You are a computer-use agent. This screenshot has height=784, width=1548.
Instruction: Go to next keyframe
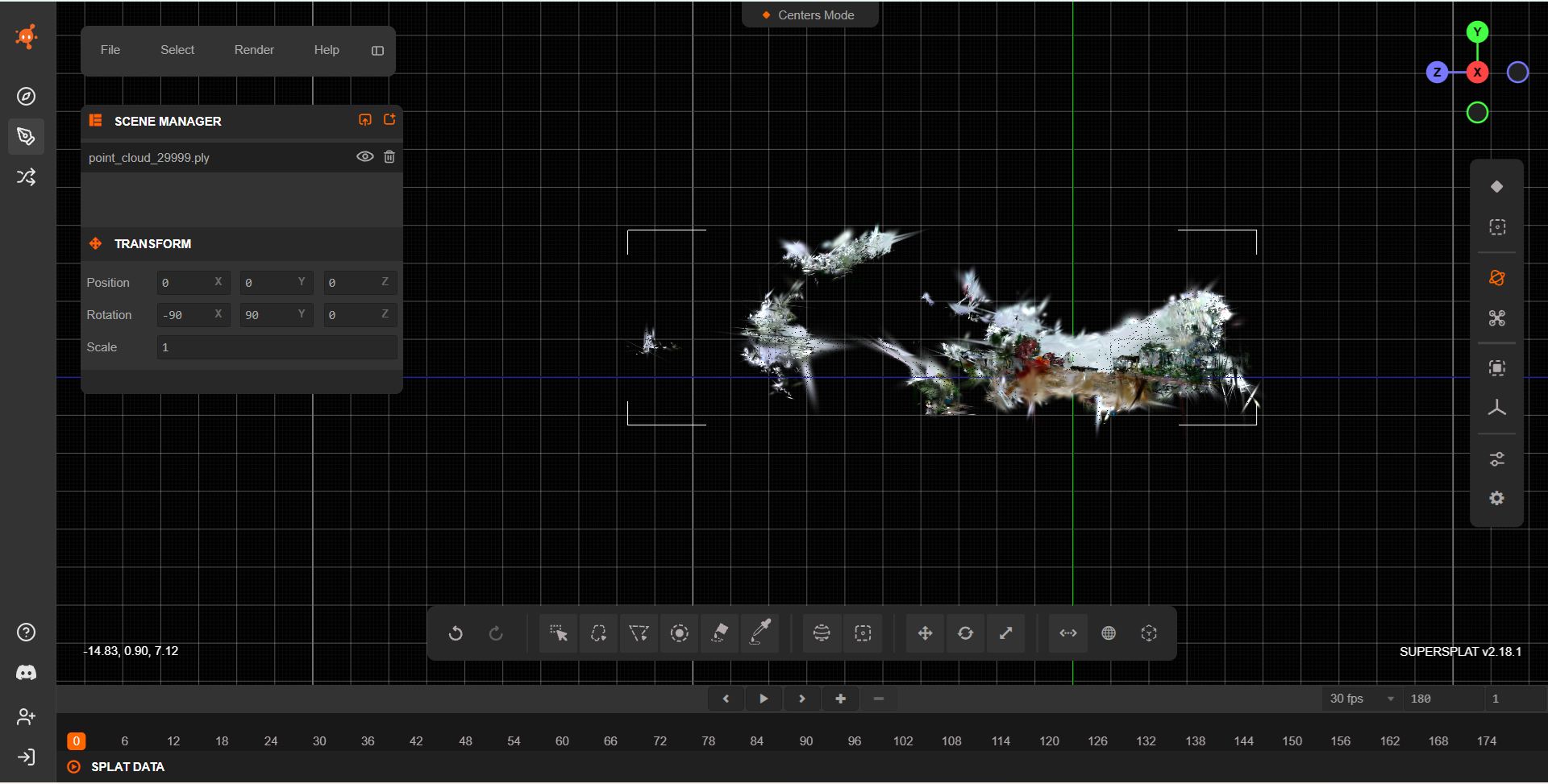tap(801, 699)
